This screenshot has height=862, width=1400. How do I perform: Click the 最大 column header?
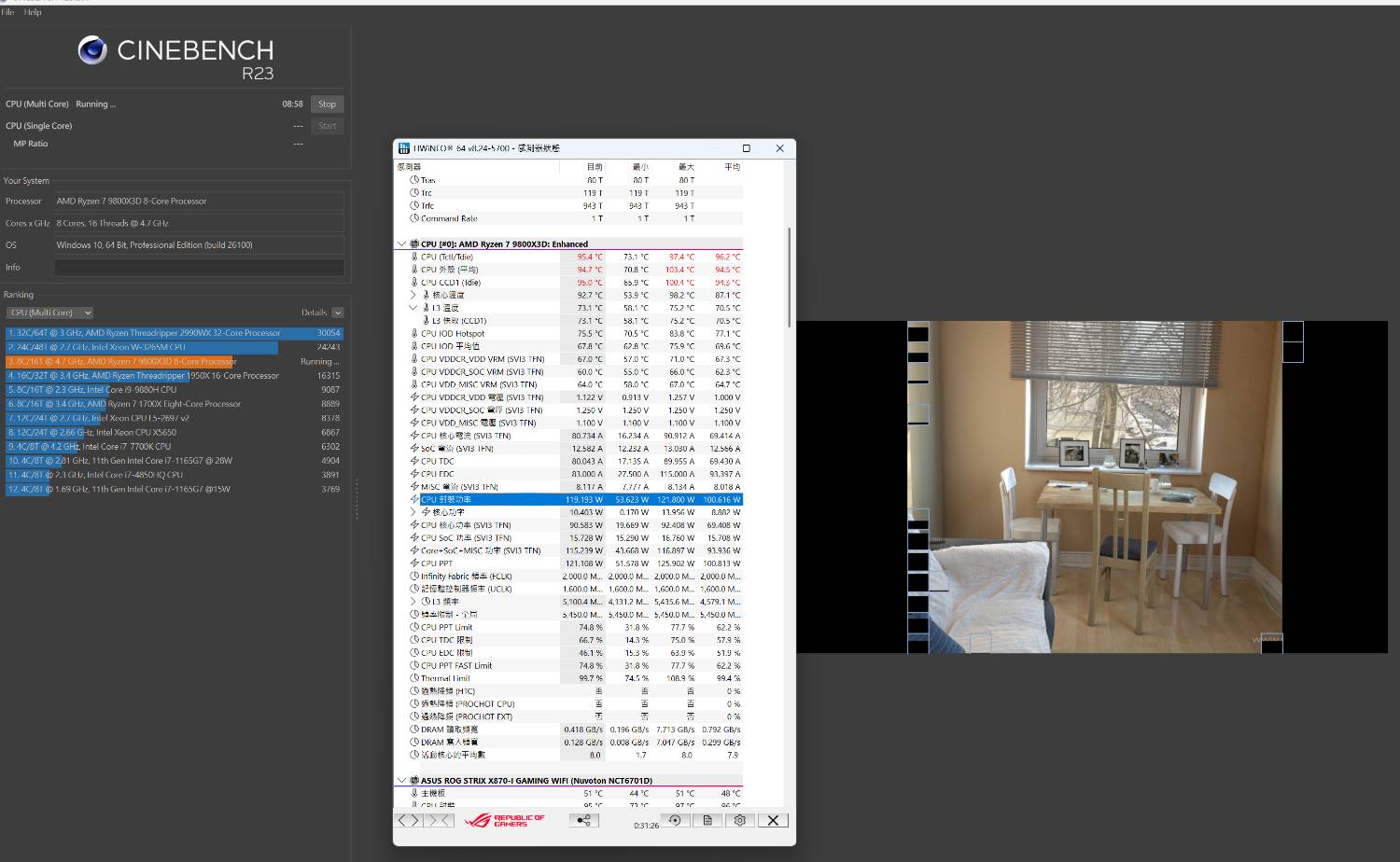click(686, 167)
